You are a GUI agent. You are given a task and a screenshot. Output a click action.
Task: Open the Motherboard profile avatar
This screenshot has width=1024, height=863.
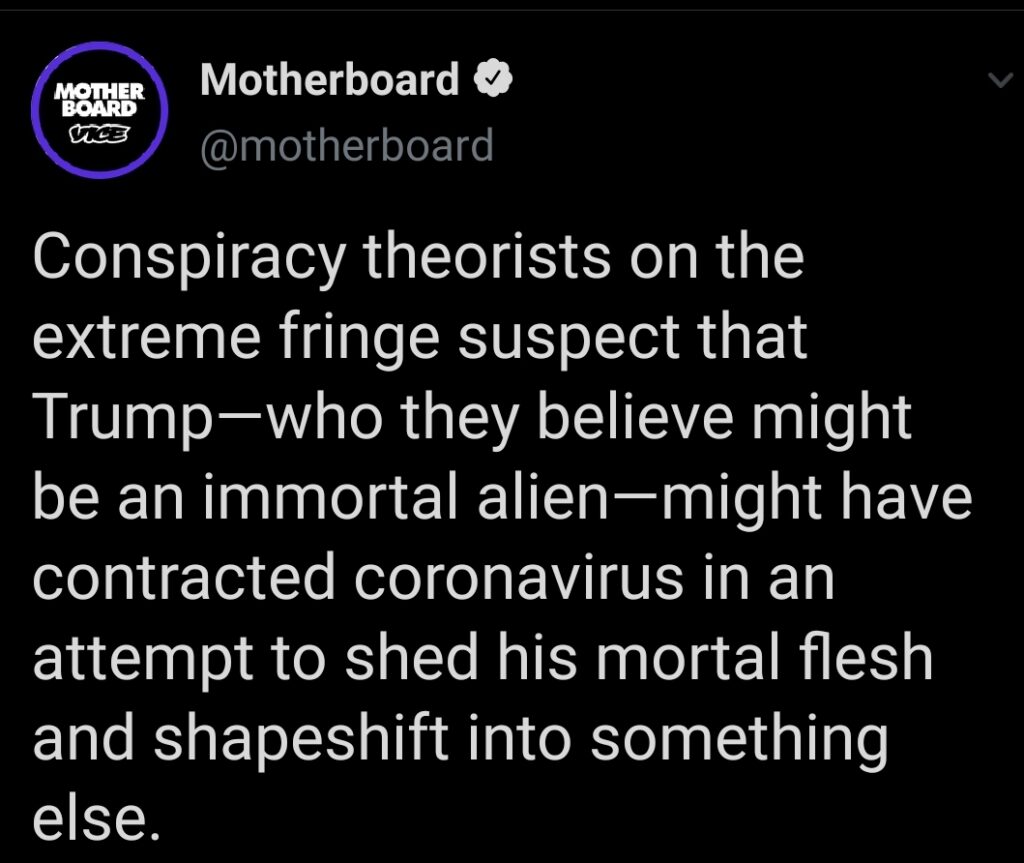99,110
